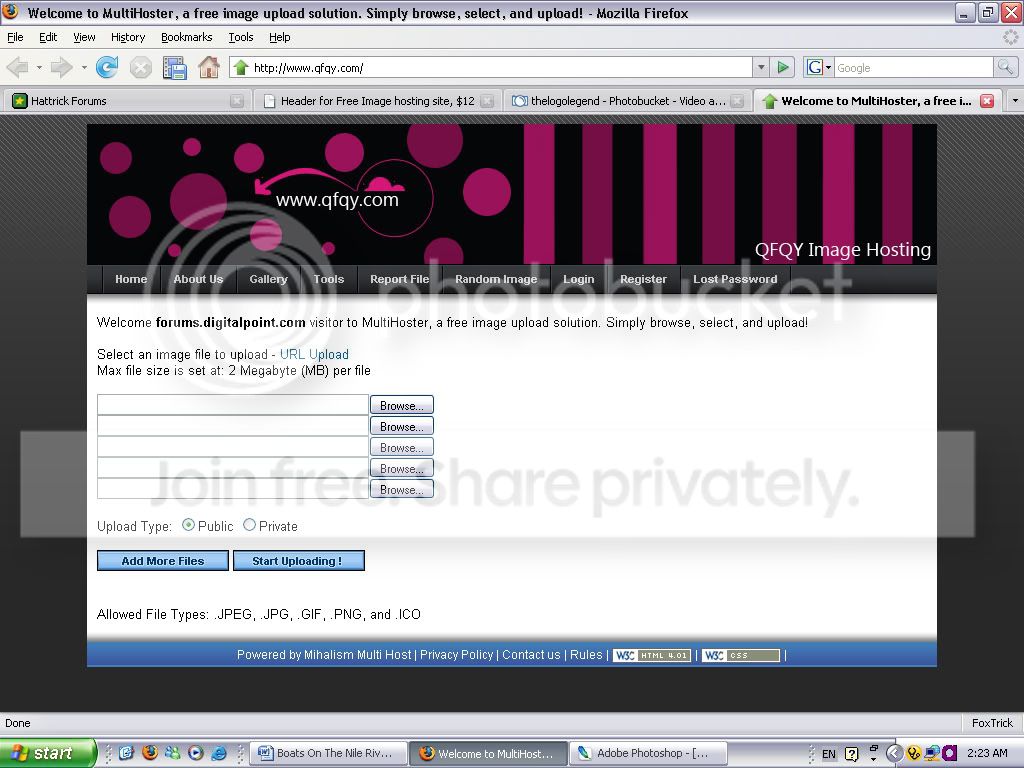This screenshot has height=768, width=1024.
Task: Select the Public upload type
Action: (188, 525)
